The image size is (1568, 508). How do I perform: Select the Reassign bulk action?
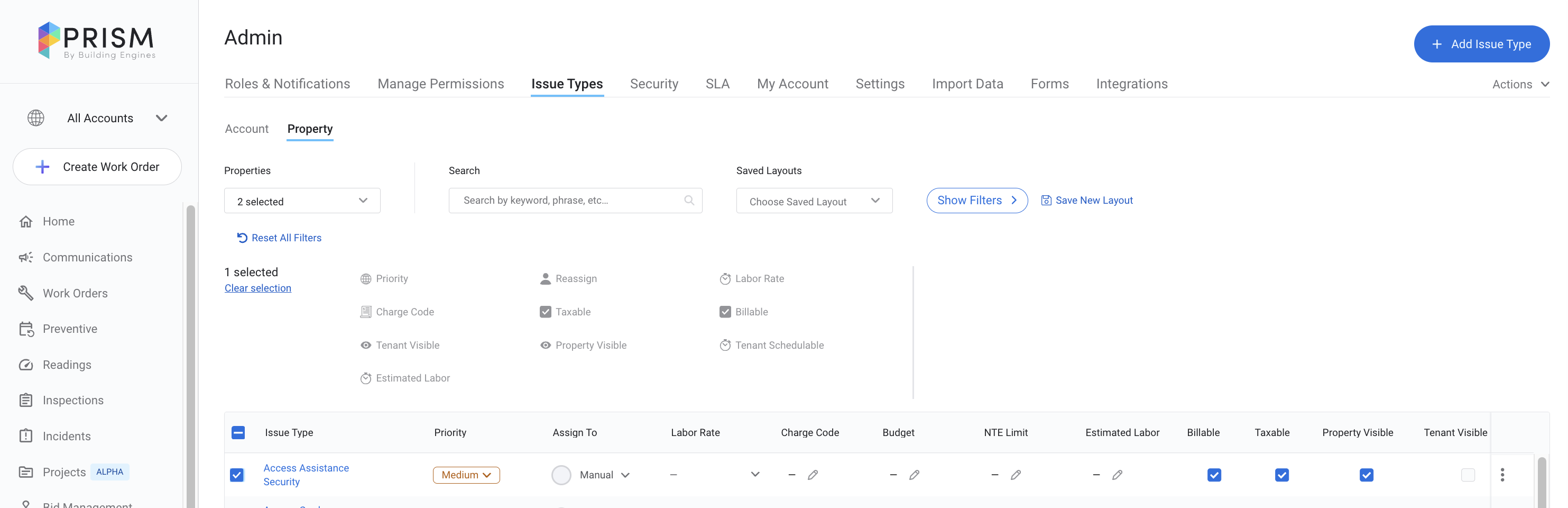568,279
